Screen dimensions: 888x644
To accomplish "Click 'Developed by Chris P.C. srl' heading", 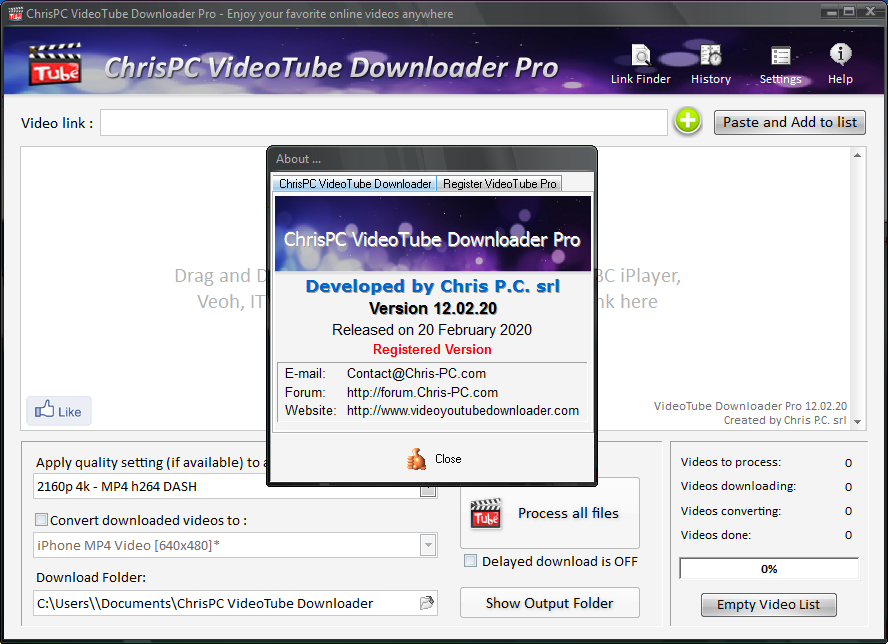I will pos(433,286).
